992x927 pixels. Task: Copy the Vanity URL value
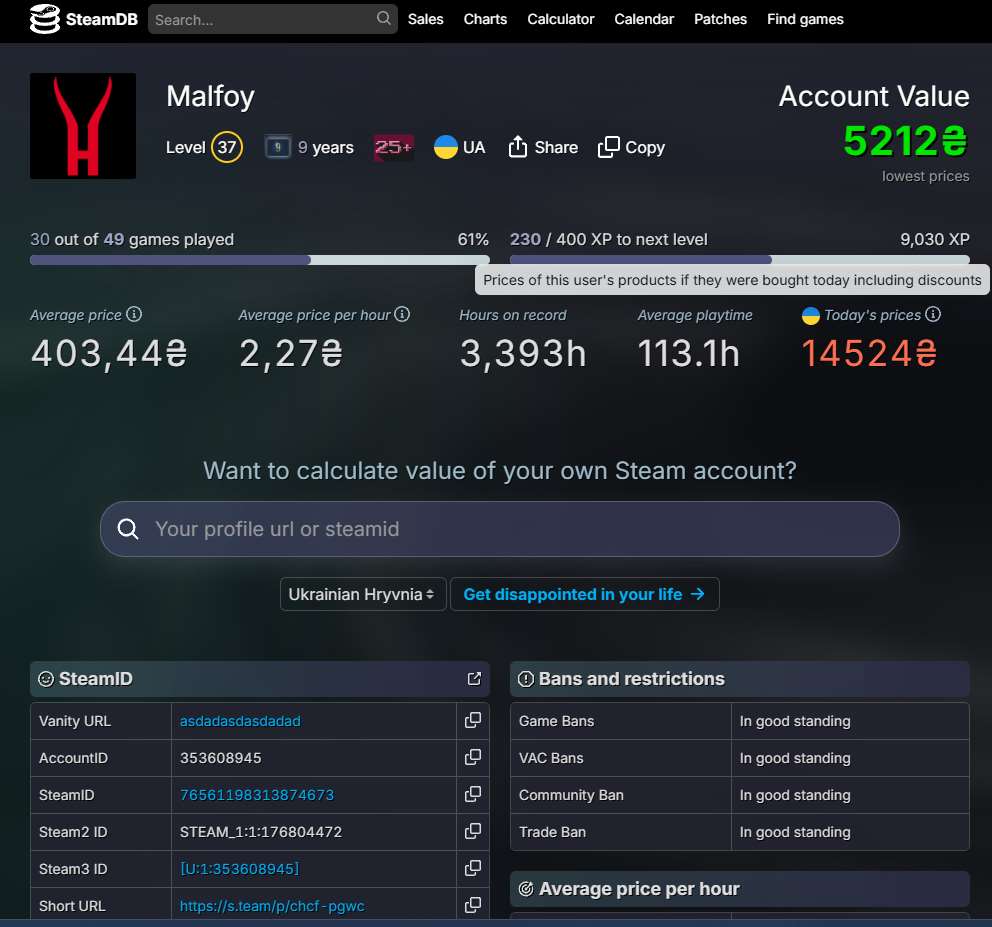click(473, 720)
